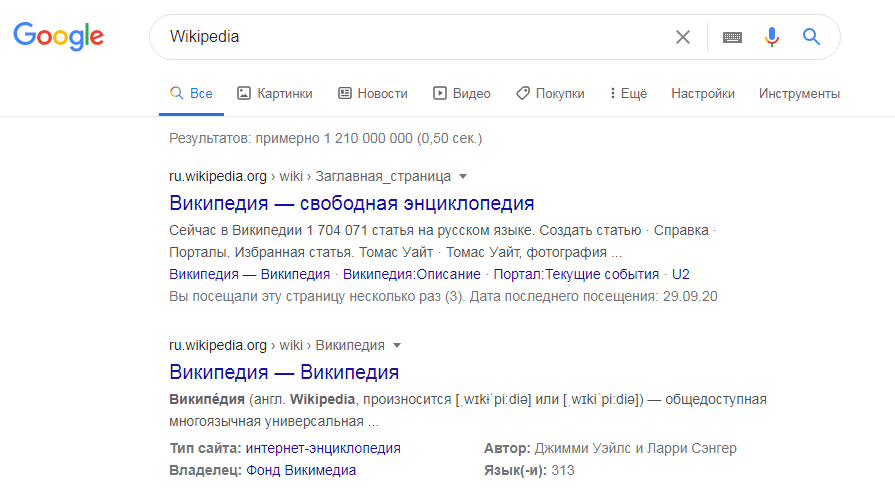Open Портал:Текущие события sitelink

(x=576, y=274)
